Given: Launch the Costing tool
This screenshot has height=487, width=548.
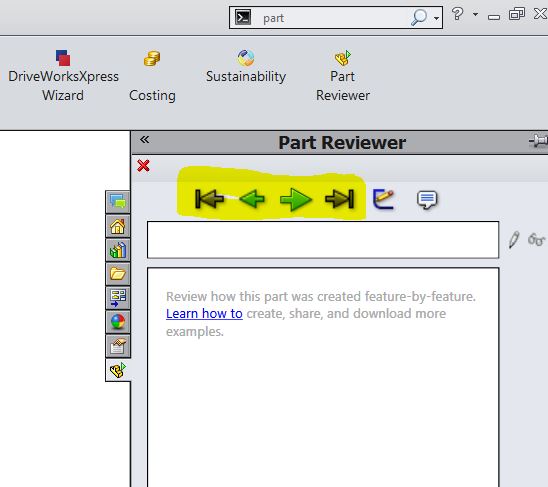Looking at the screenshot, I should [152, 76].
